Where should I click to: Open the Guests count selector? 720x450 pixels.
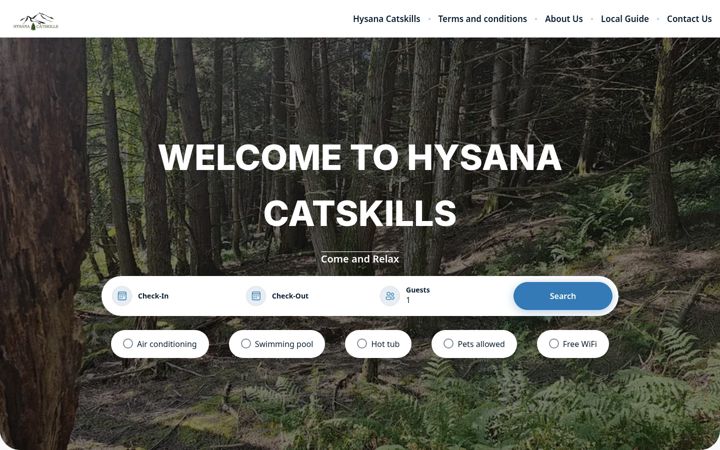[x=443, y=296]
